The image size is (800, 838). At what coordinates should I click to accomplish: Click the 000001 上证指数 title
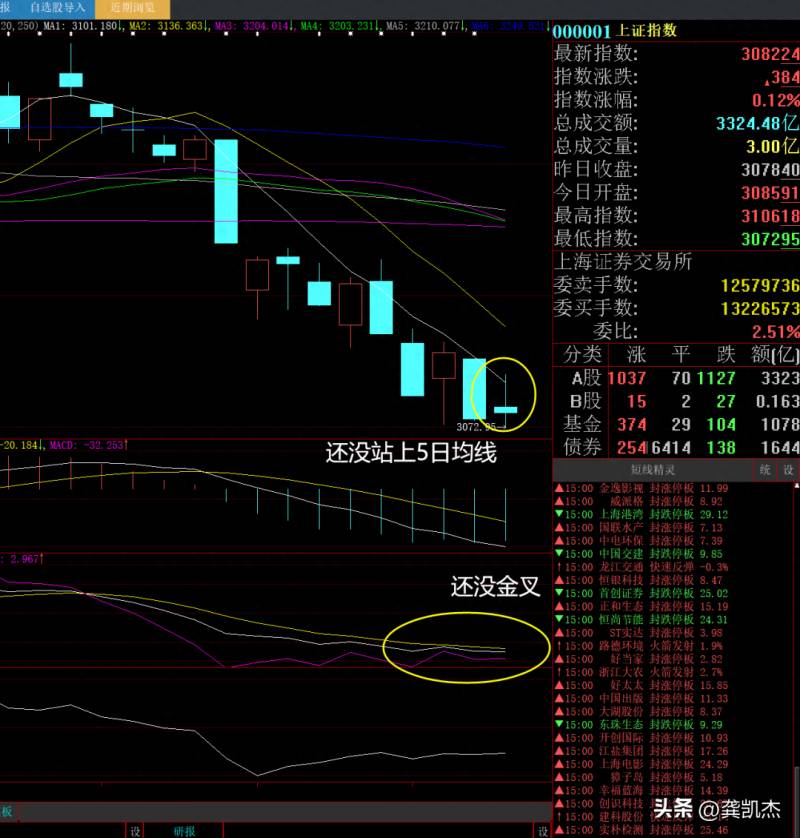coord(615,31)
